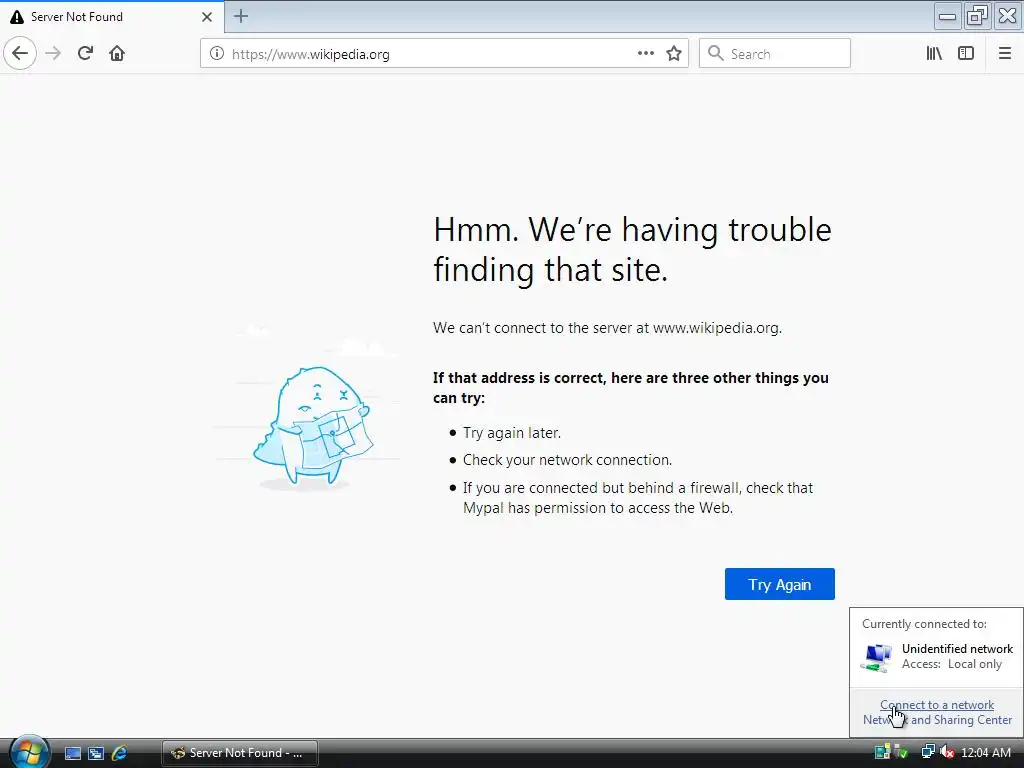Image resolution: width=1024 pixels, height=768 pixels.
Task: Click Unidentified network entry
Action: click(936, 656)
